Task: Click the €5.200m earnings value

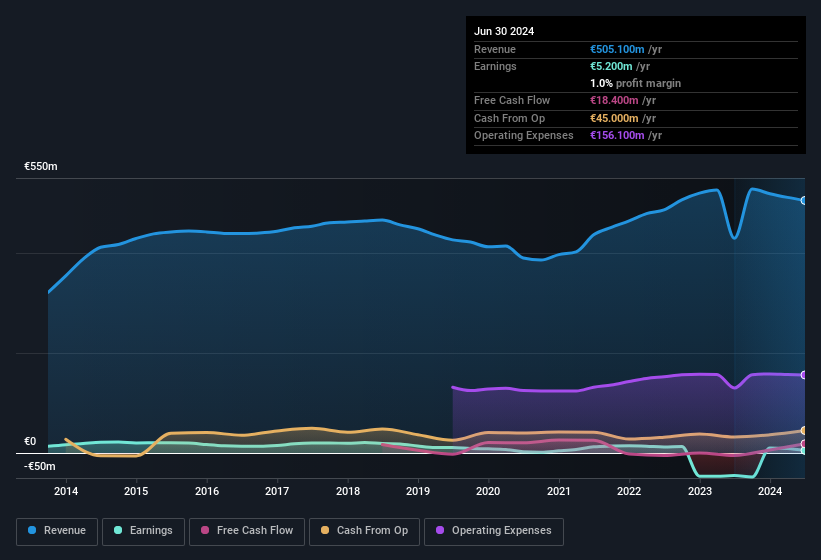Action: [611, 66]
